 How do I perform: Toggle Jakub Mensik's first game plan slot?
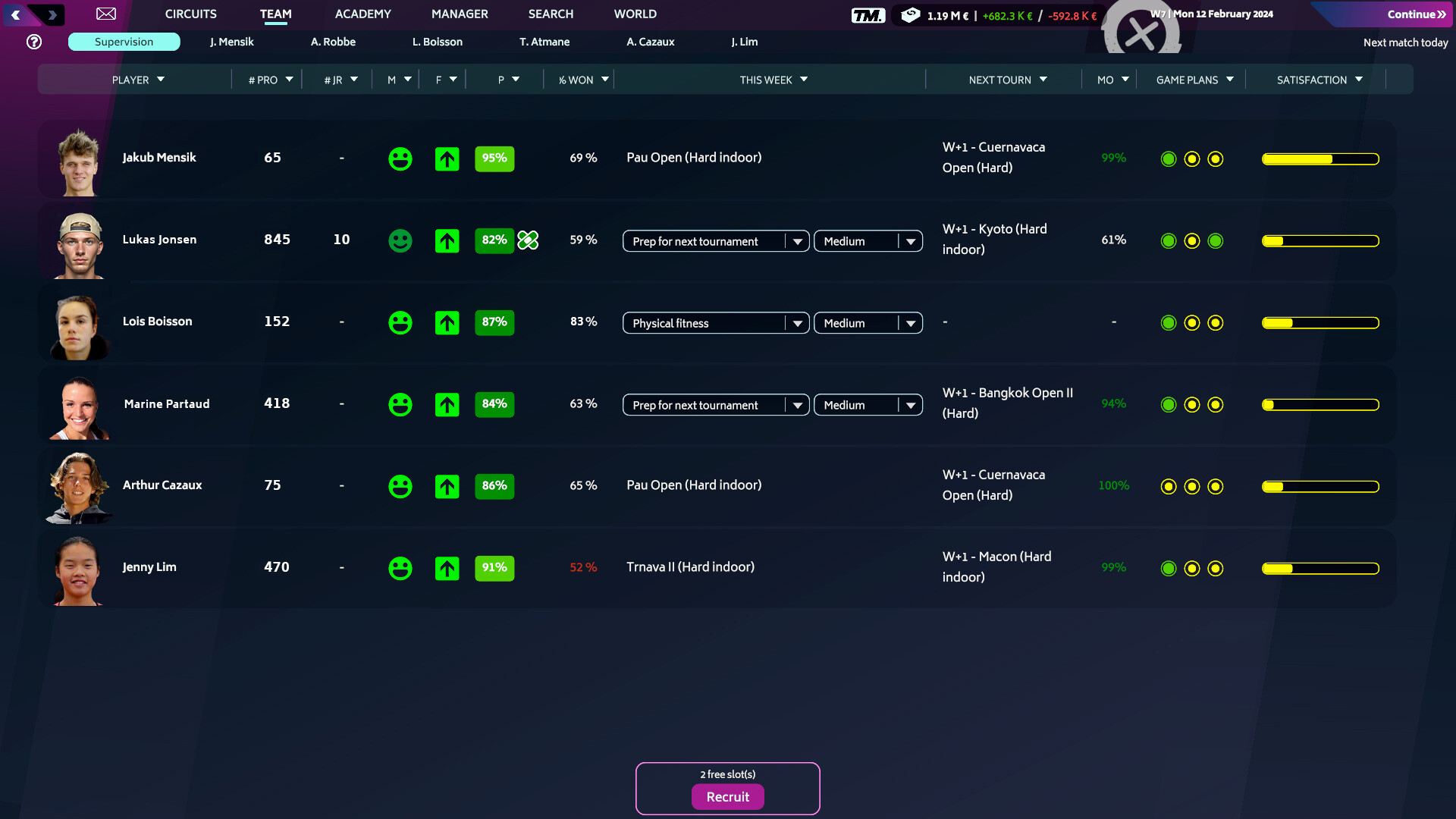point(1168,159)
